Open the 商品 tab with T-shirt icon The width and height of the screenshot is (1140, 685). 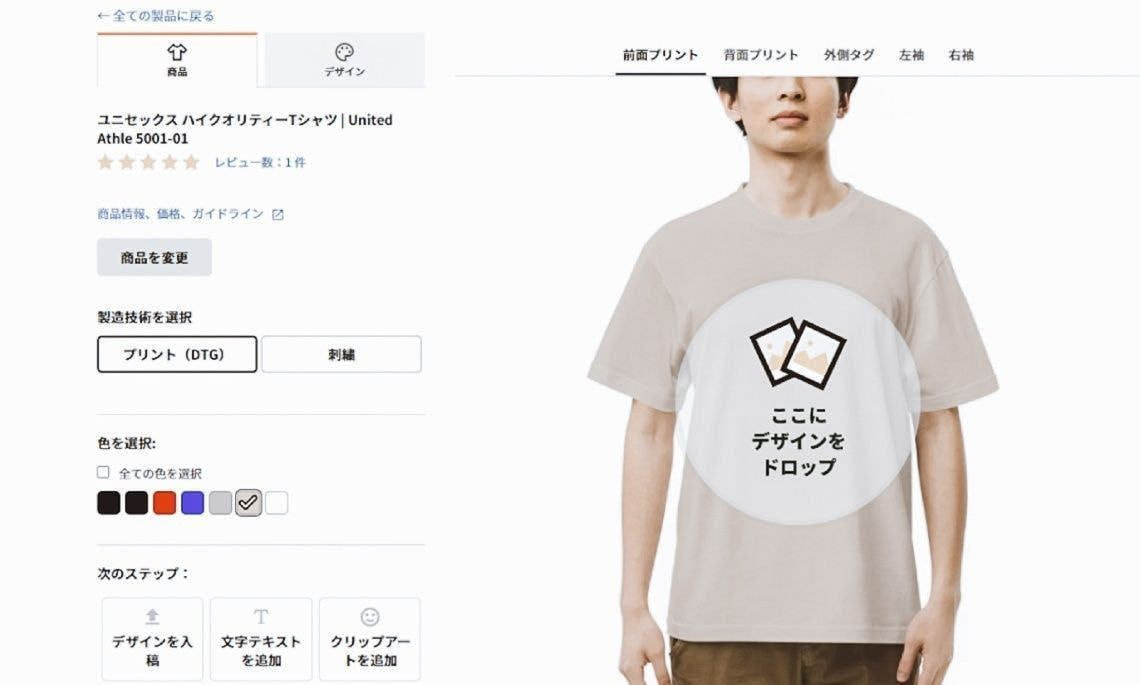pos(177,60)
